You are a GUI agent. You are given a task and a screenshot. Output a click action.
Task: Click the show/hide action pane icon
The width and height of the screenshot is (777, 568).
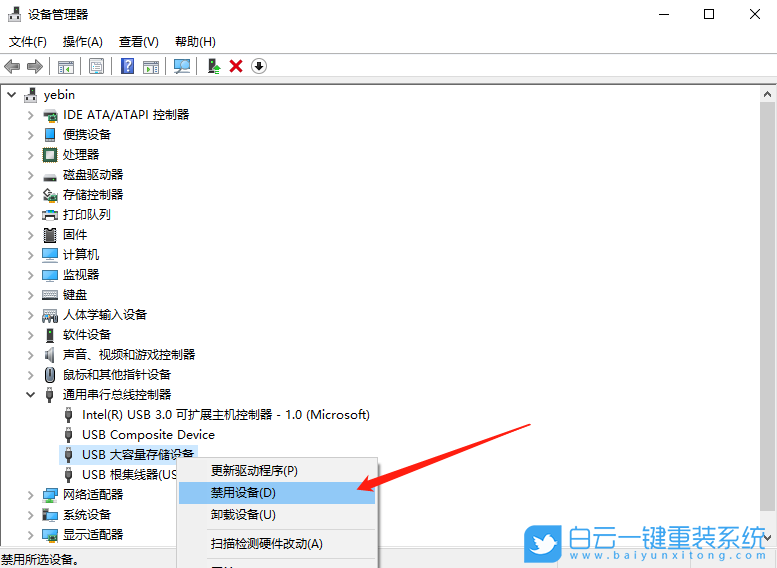point(151,66)
